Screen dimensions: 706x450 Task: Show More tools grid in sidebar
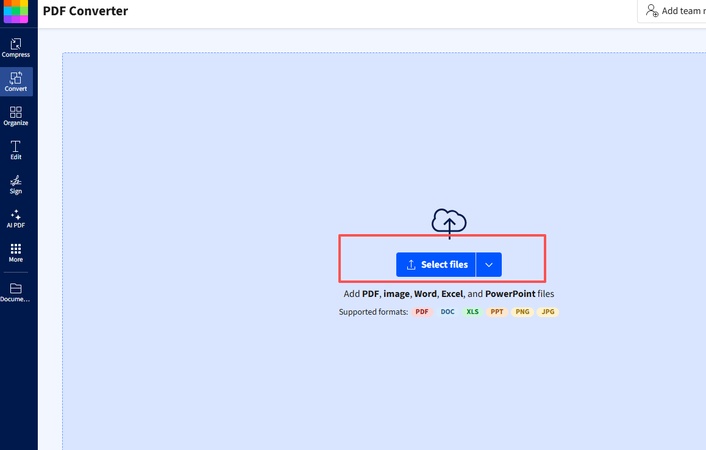[16, 253]
